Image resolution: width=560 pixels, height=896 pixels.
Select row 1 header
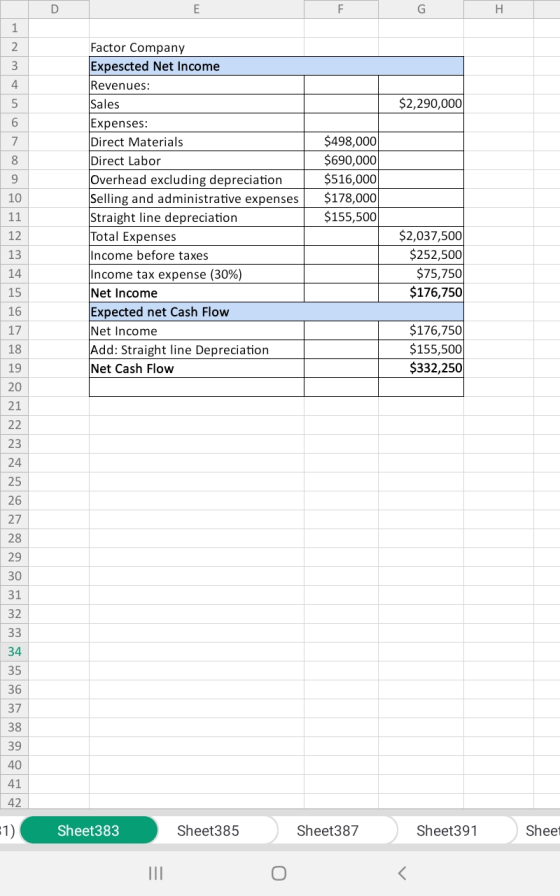point(14,28)
